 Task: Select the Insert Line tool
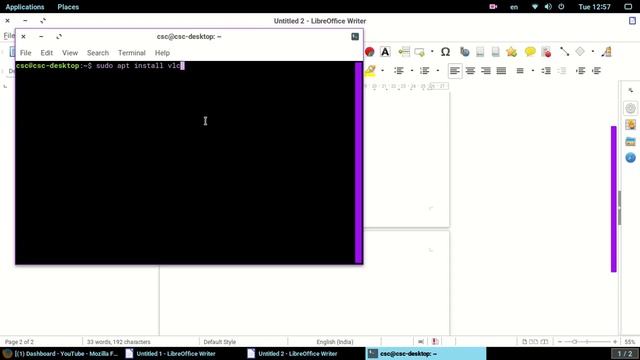[564, 51]
